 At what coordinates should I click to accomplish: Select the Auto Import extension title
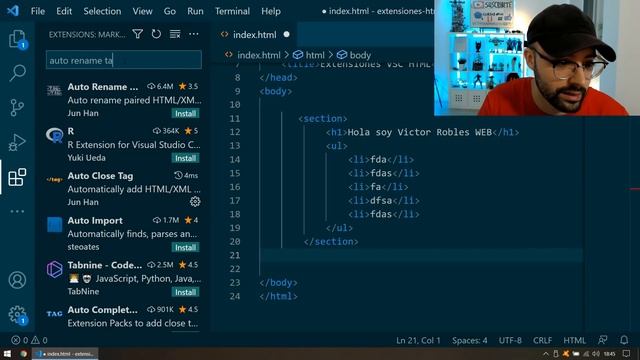tap(95, 220)
